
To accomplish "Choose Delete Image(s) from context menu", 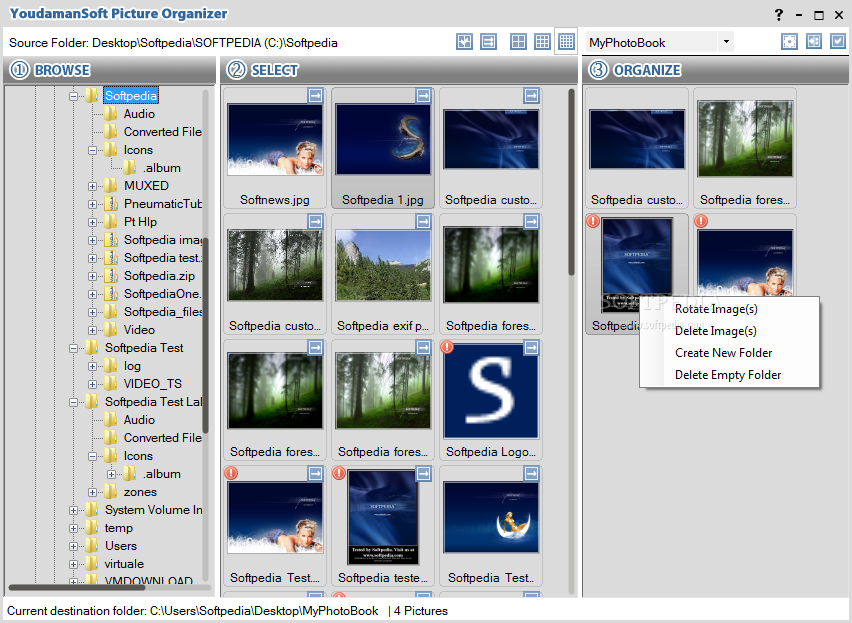I will click(729, 331).
